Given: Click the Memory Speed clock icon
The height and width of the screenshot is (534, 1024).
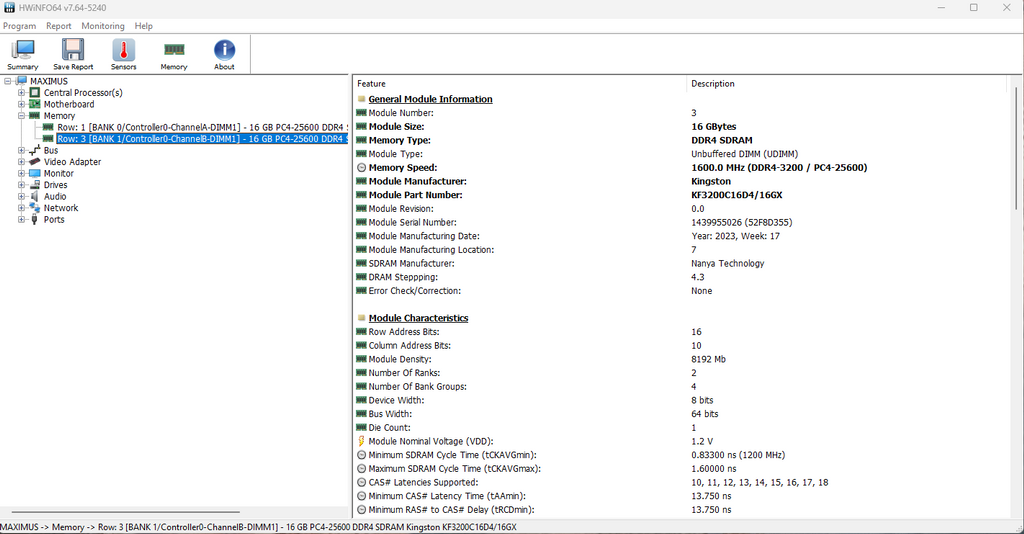Looking at the screenshot, I should click(361, 168).
